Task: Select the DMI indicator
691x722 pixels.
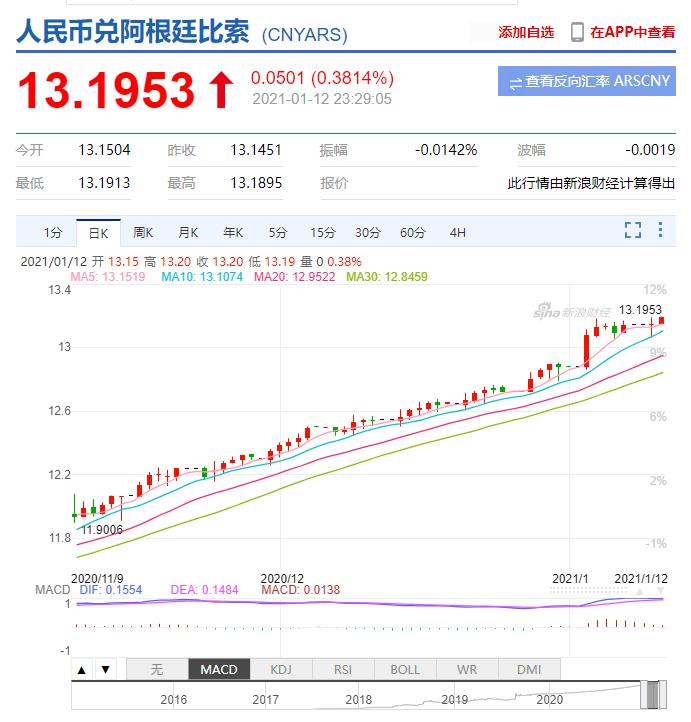Action: point(529,670)
